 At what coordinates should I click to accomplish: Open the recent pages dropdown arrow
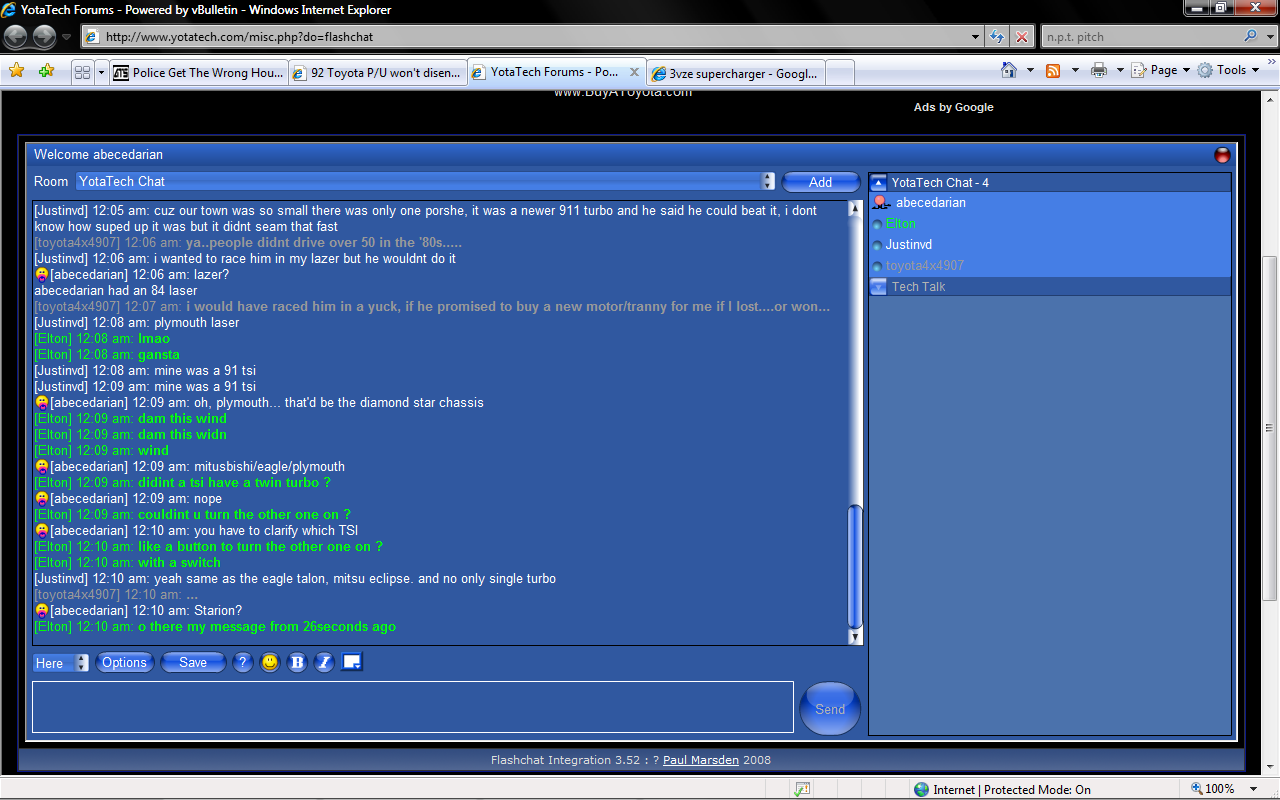click(x=67, y=37)
